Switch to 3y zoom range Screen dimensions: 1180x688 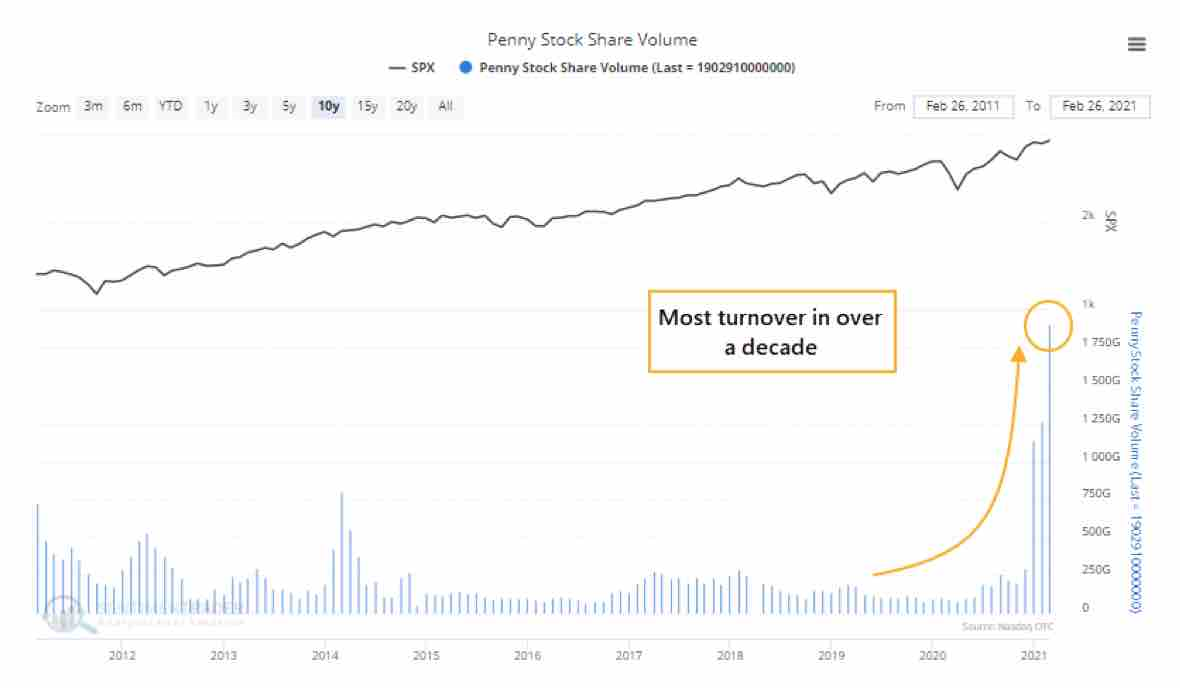(249, 106)
